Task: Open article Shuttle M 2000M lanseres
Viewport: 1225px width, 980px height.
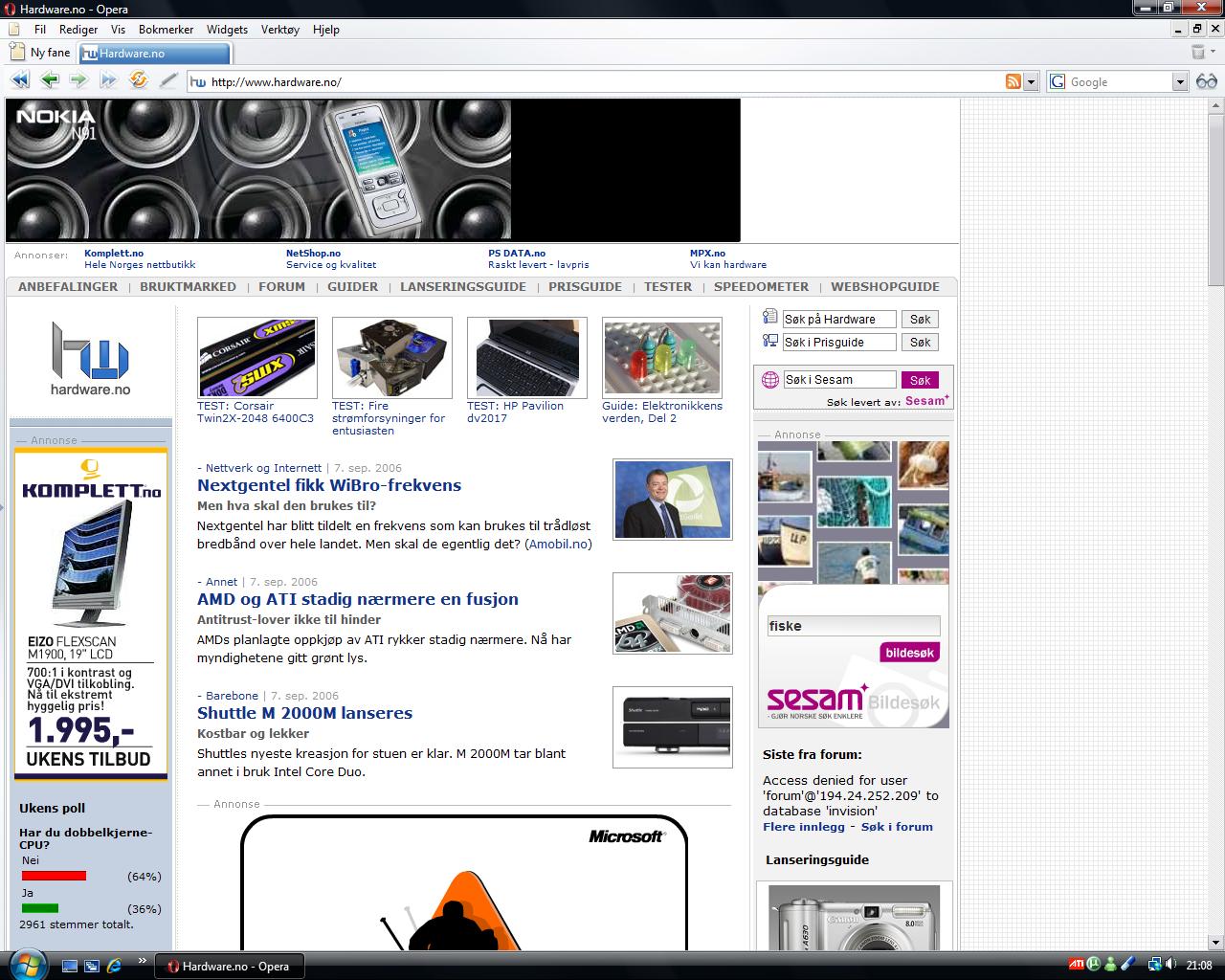Action: (x=304, y=713)
